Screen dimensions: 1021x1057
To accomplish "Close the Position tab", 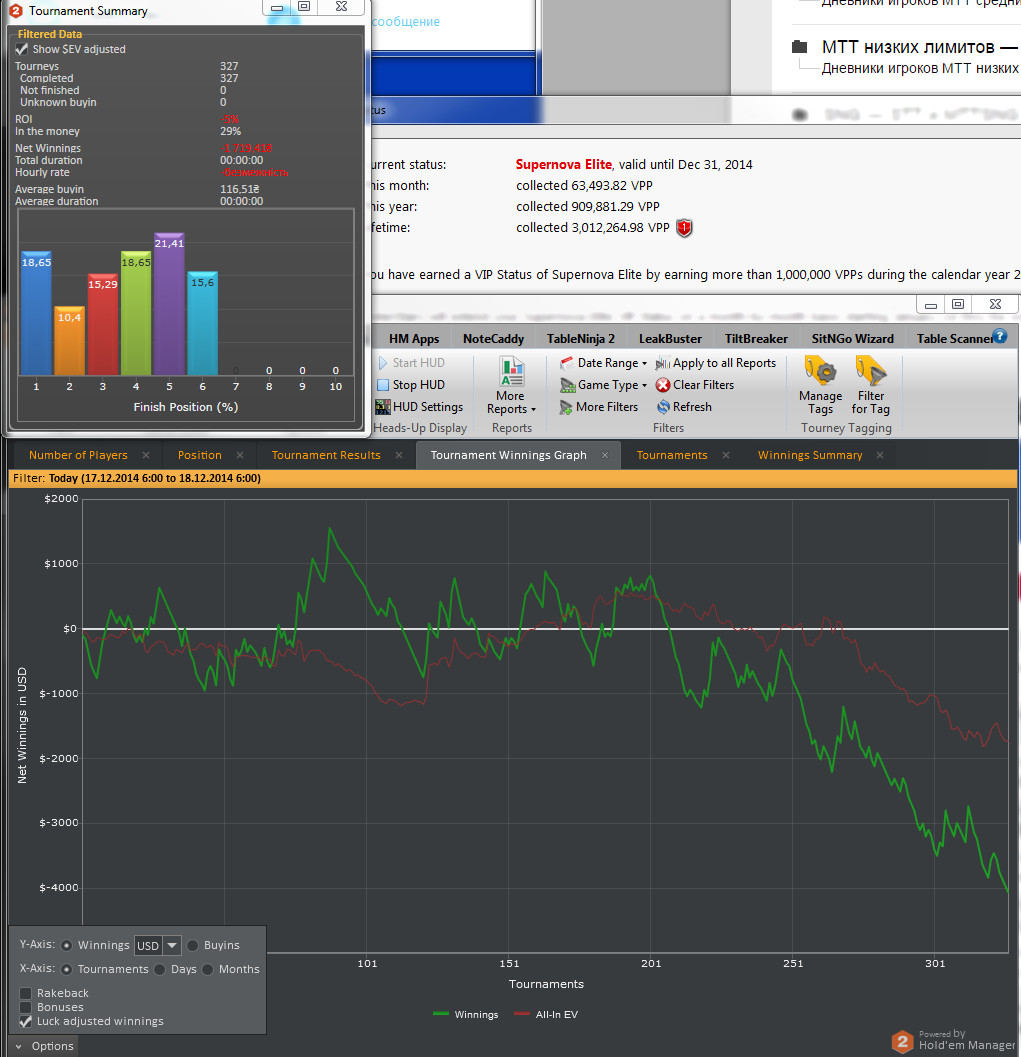I will tap(240, 456).
